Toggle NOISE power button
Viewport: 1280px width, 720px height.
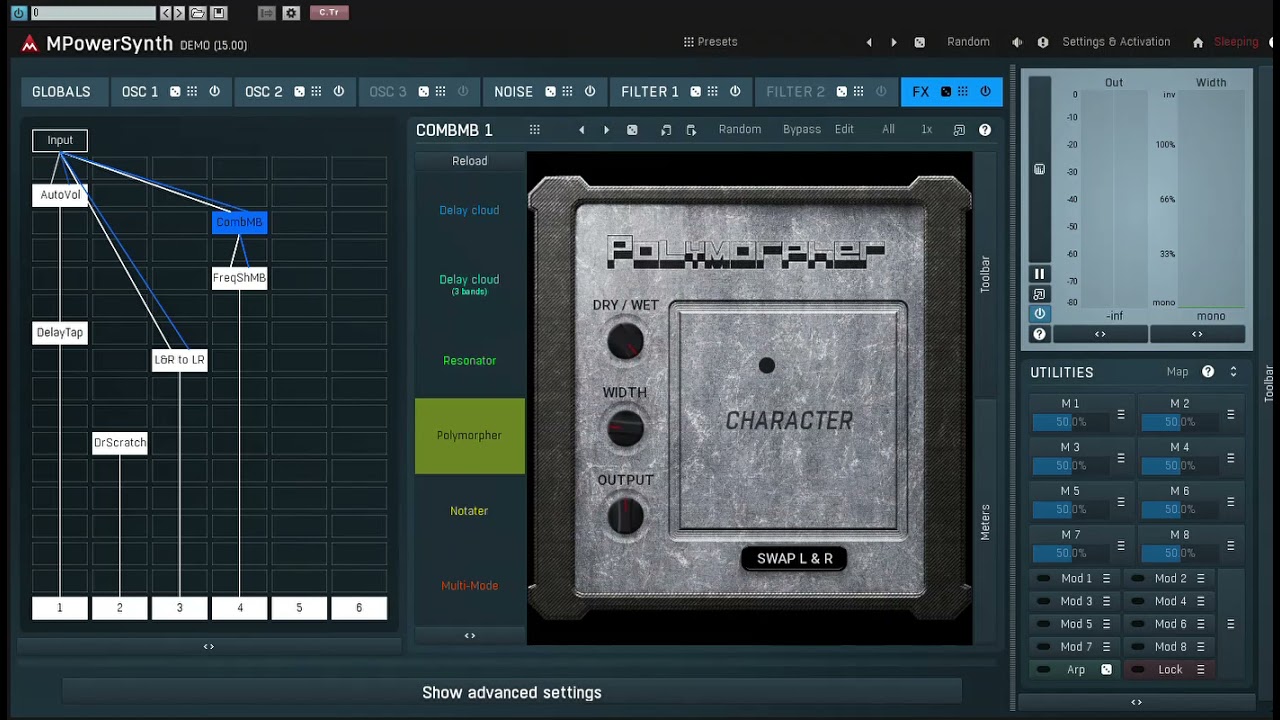point(590,91)
